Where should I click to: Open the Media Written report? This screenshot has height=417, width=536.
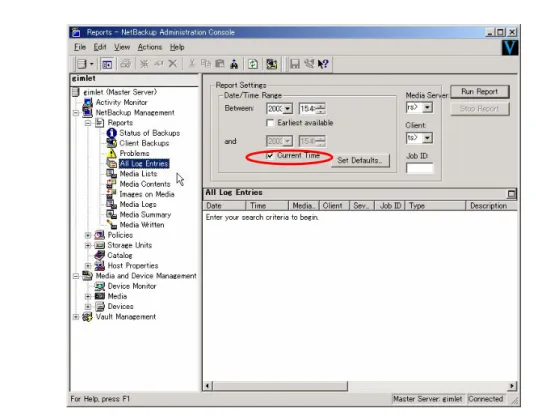[x=142, y=225]
